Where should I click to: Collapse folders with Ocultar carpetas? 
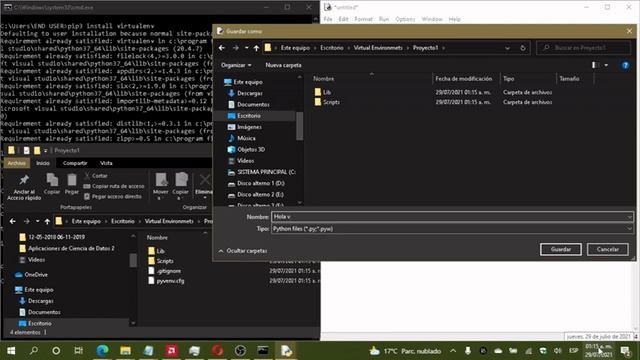pyautogui.click(x=243, y=251)
